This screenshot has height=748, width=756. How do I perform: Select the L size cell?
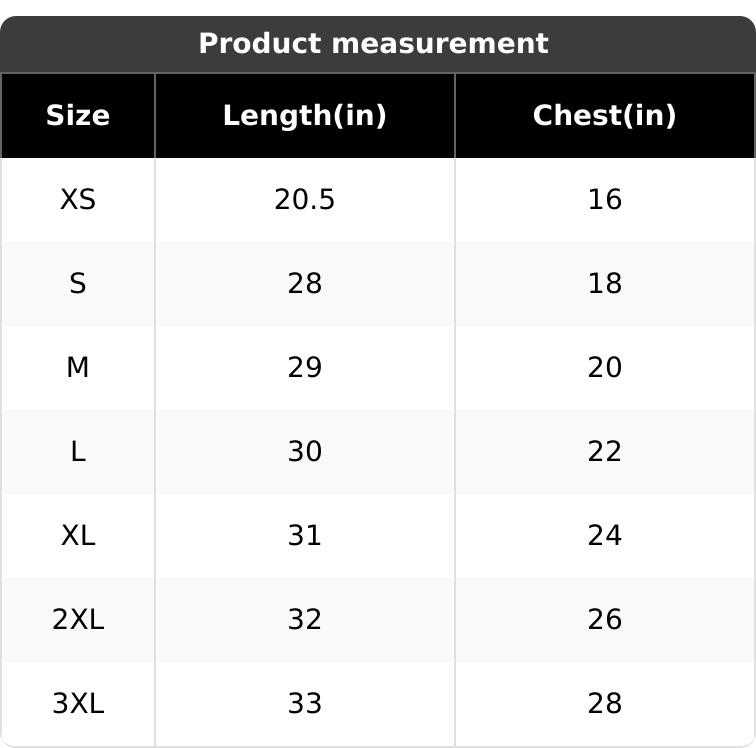[78, 452]
